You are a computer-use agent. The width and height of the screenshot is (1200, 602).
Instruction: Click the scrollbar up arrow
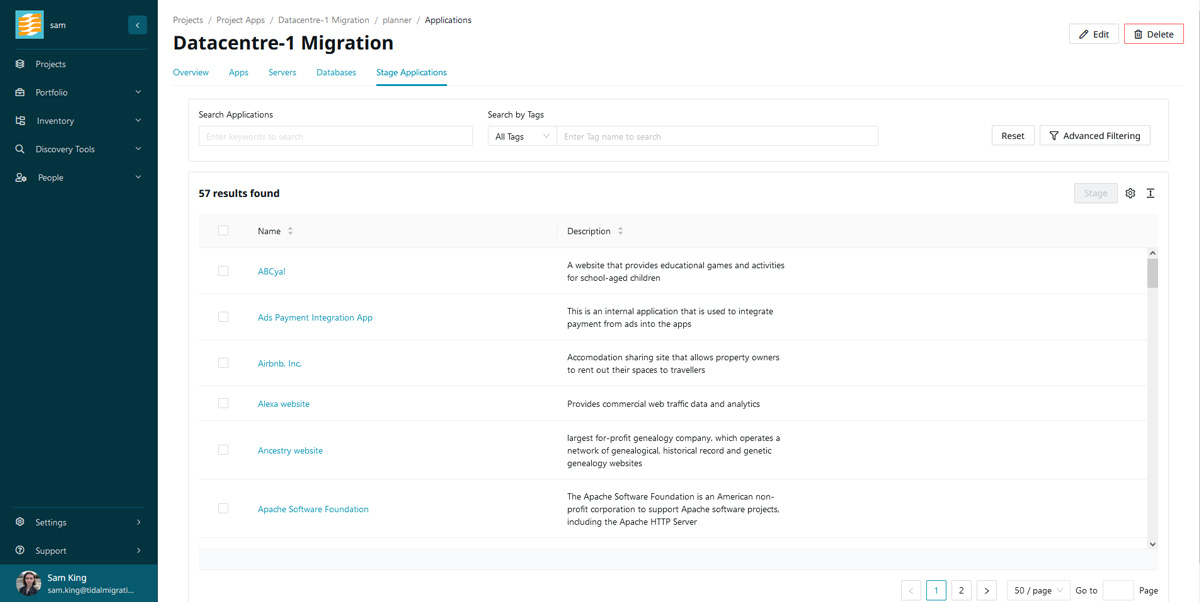tap(1152, 253)
